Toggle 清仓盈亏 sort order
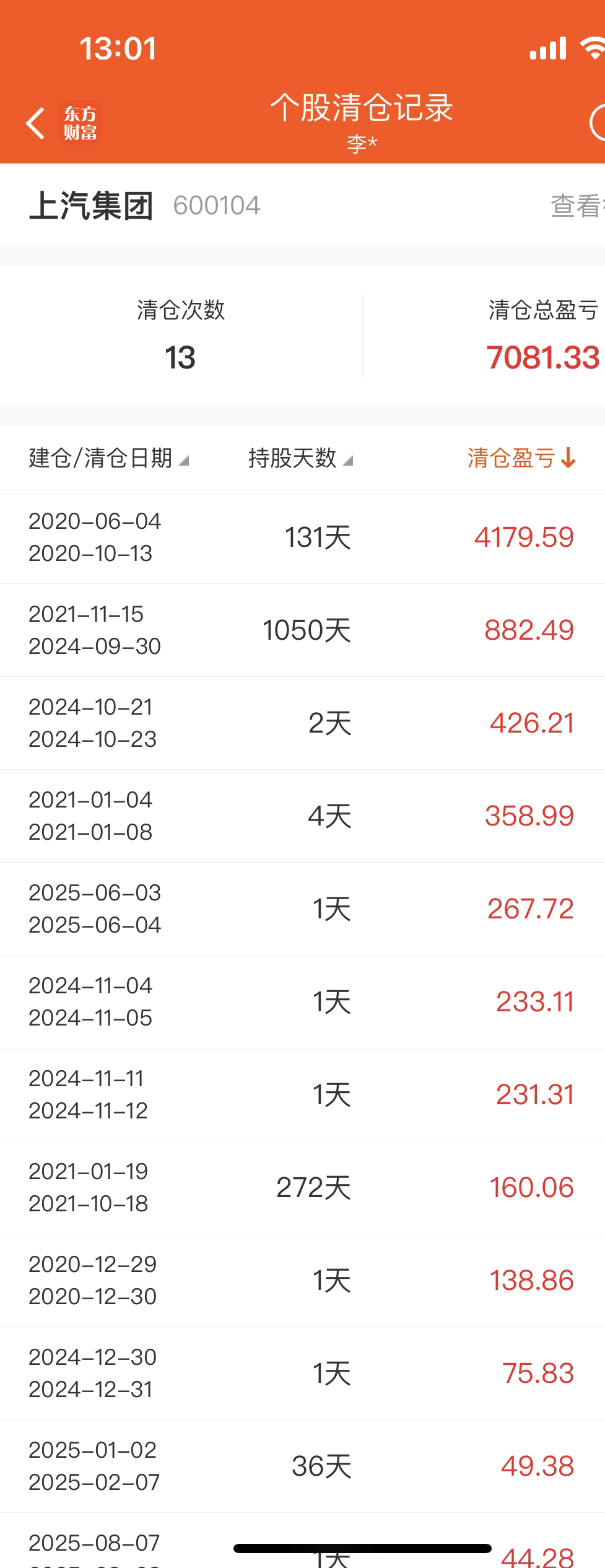Viewport: 605px width, 1568px height. (511, 458)
